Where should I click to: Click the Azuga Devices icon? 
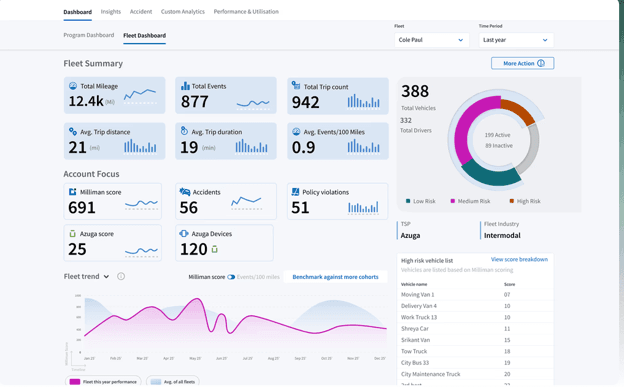pos(184,233)
